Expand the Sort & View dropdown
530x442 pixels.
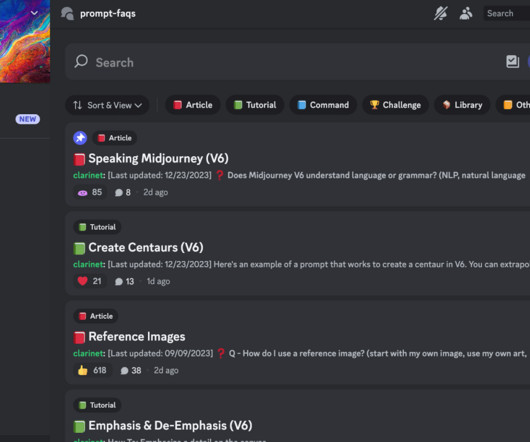click(x=107, y=105)
